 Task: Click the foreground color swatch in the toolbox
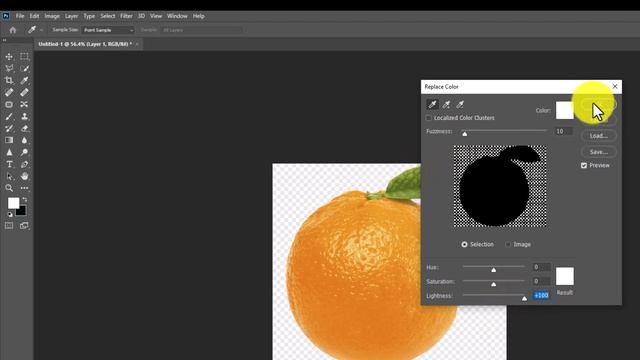13,203
